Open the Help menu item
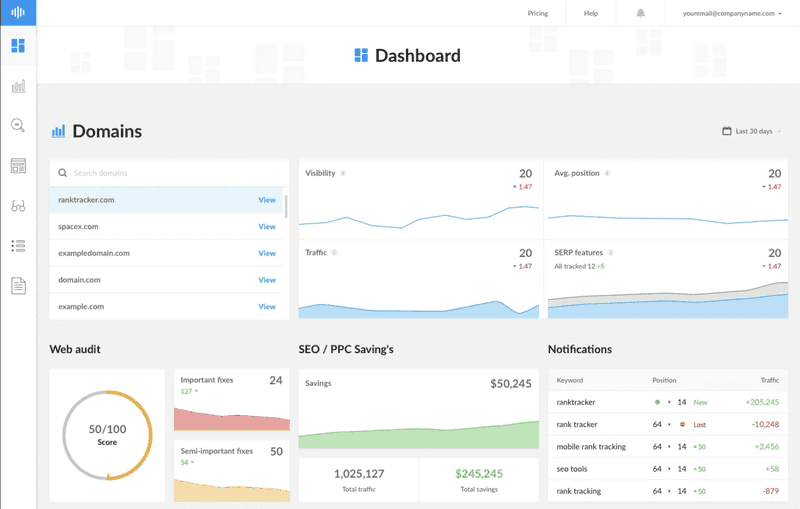The height and width of the screenshot is (509, 800). (x=591, y=14)
